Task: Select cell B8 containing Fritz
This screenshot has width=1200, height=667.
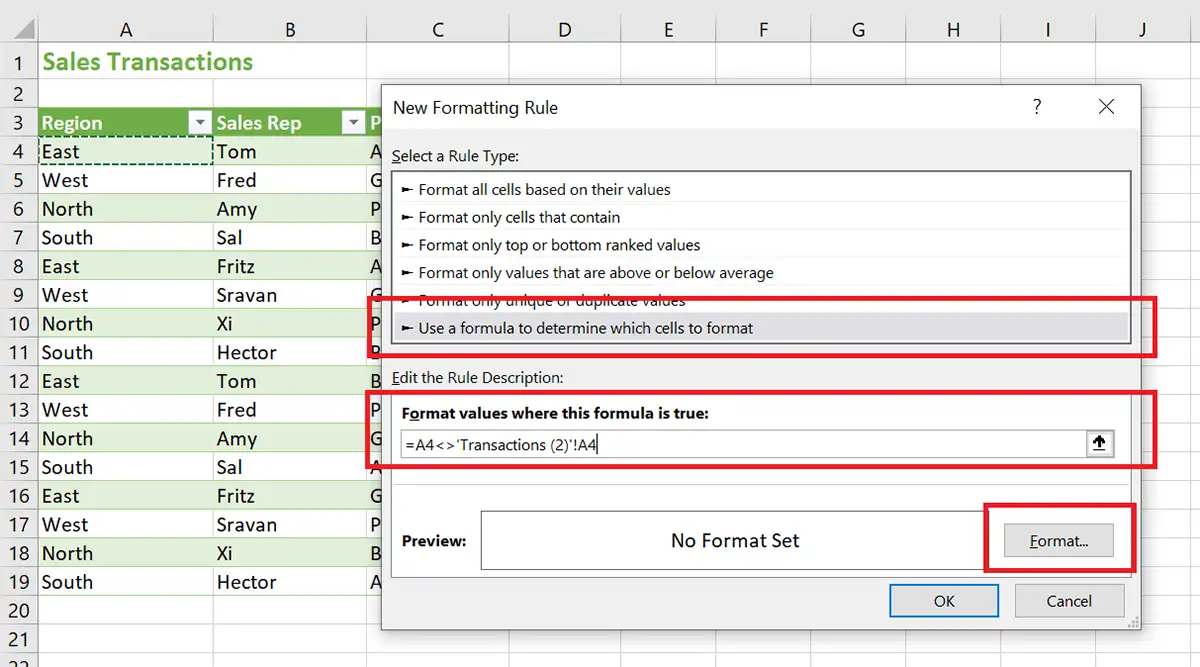Action: pos(290,267)
